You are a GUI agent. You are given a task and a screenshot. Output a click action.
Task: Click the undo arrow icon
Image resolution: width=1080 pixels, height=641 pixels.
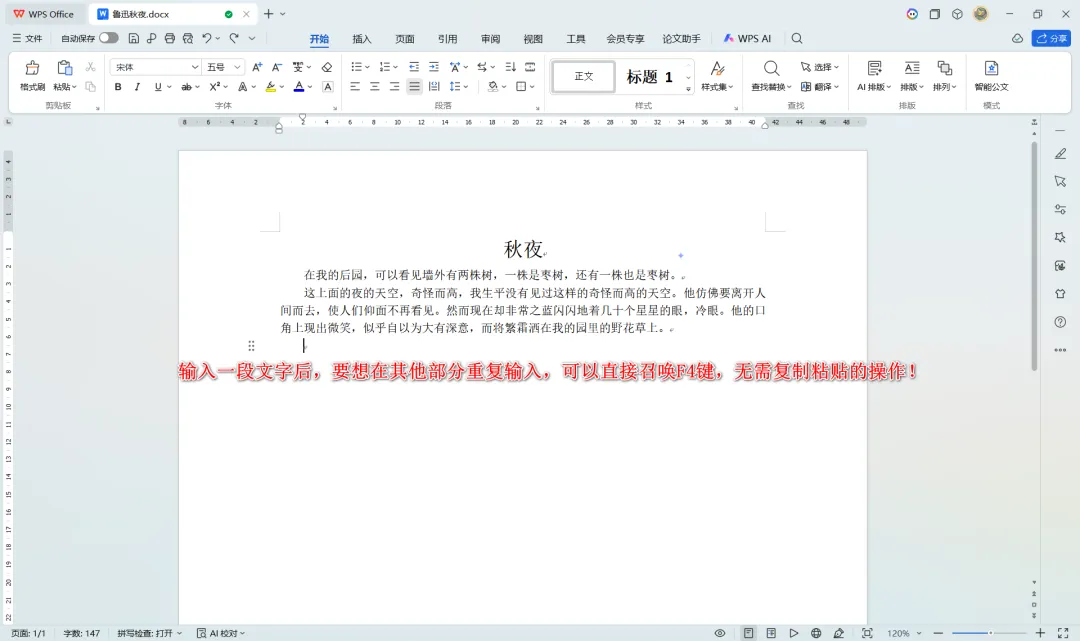tap(206, 39)
